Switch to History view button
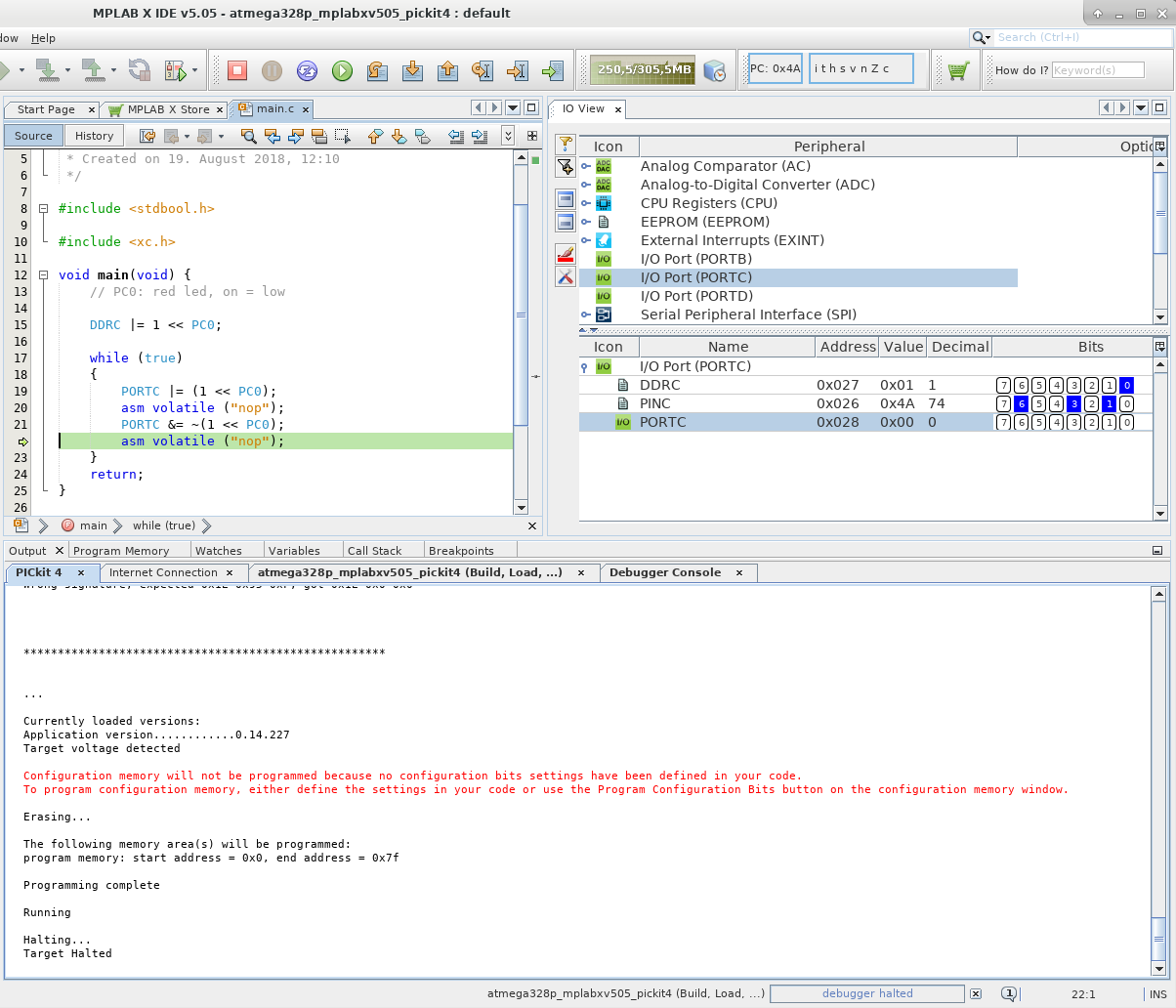The width and height of the screenshot is (1176, 1008). pyautogui.click(x=95, y=136)
